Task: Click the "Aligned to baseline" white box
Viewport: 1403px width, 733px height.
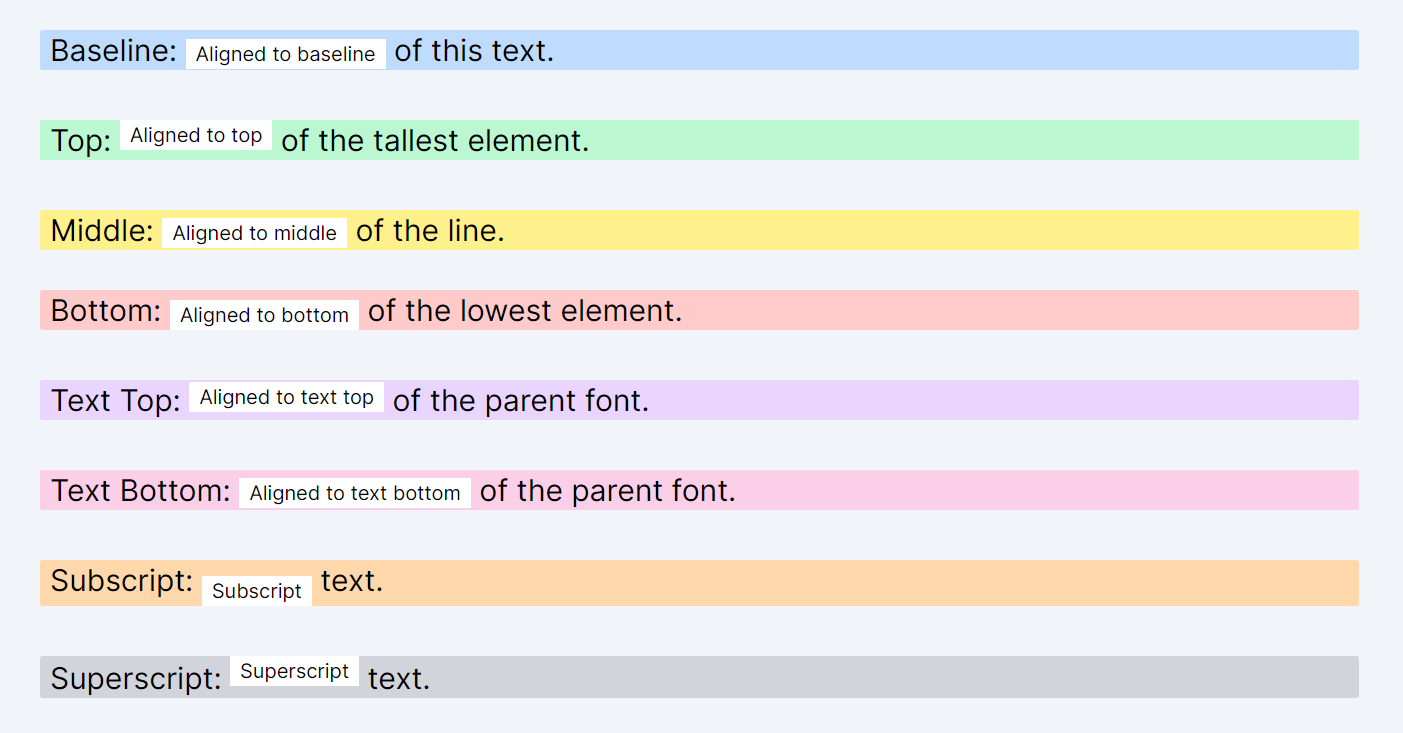Action: point(286,54)
